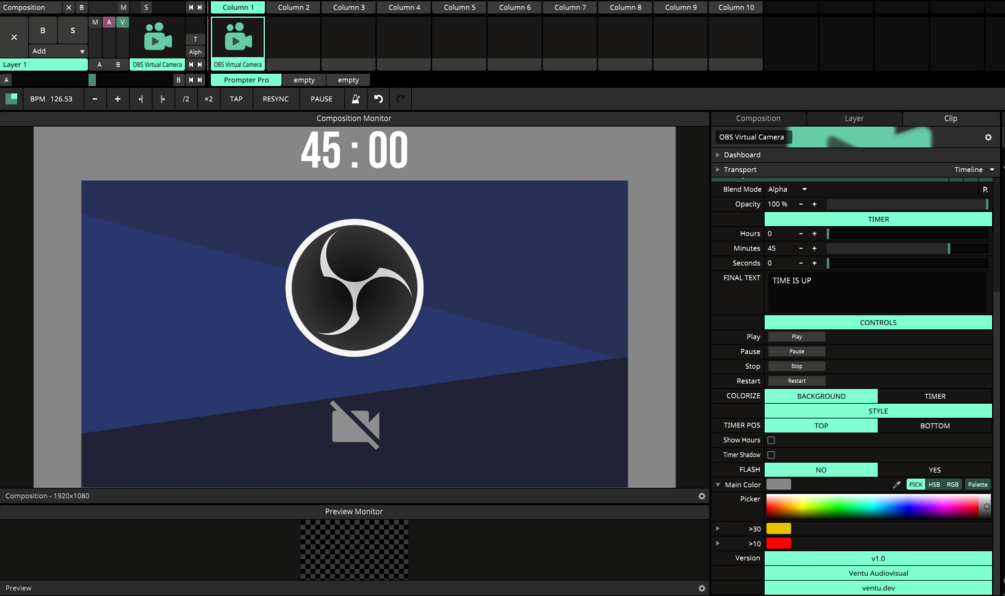This screenshot has height=596, width=1005.
Task: Click the BPM PAUSE button
Action: (321, 99)
